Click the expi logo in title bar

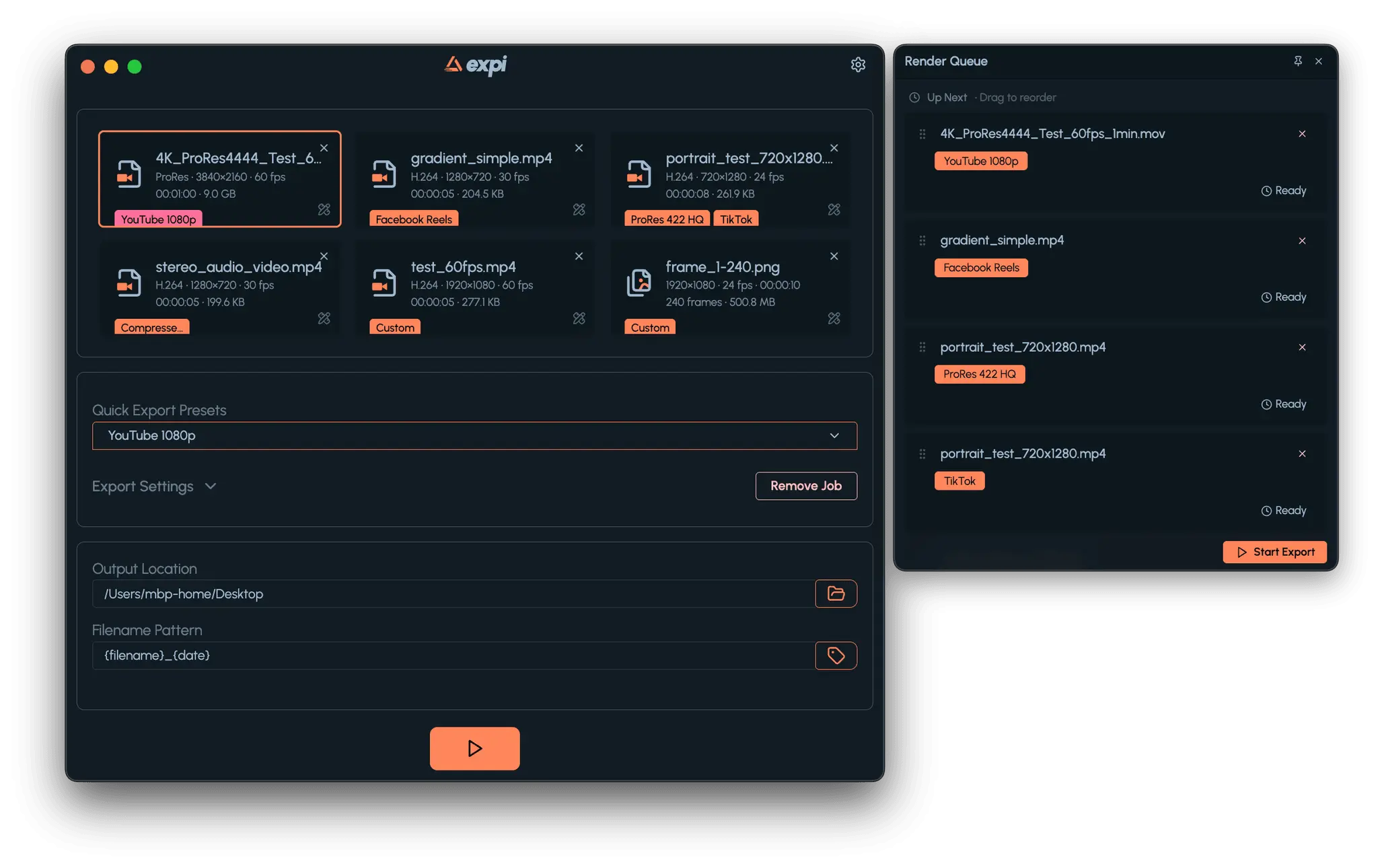pos(475,65)
